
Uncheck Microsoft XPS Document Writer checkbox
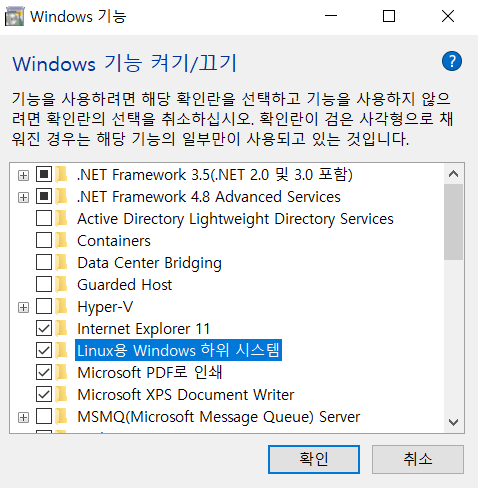[44, 395]
